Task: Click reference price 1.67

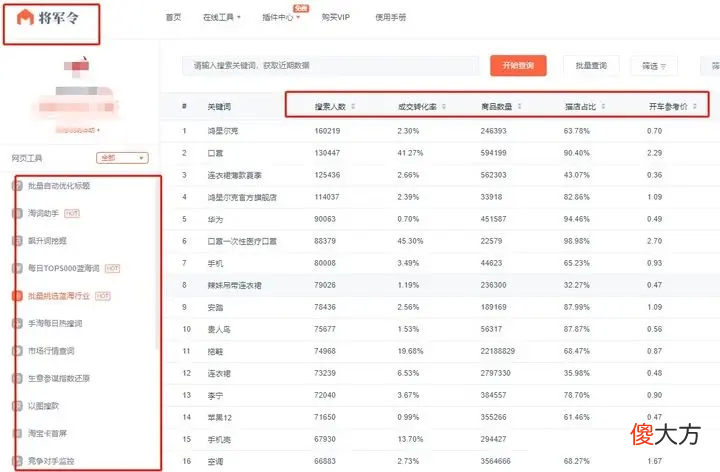Action: tap(654, 461)
